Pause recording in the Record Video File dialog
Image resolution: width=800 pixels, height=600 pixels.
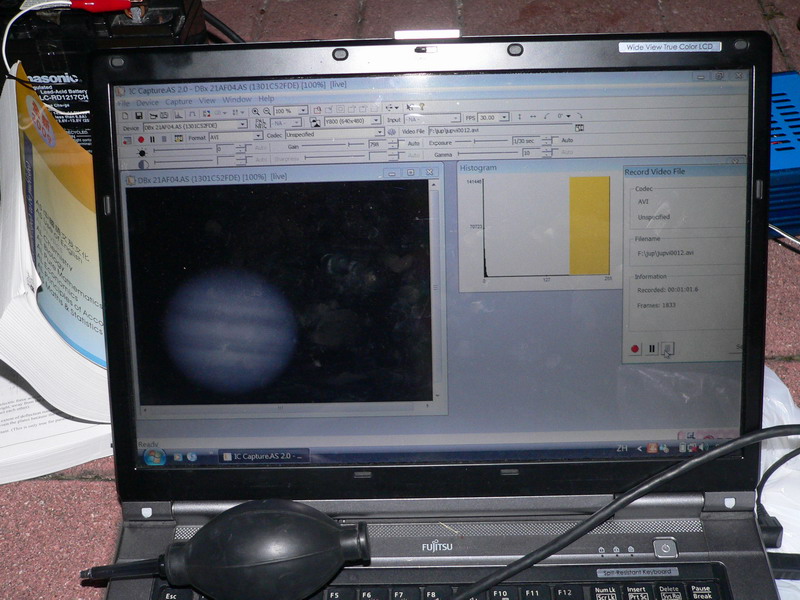(x=652, y=349)
